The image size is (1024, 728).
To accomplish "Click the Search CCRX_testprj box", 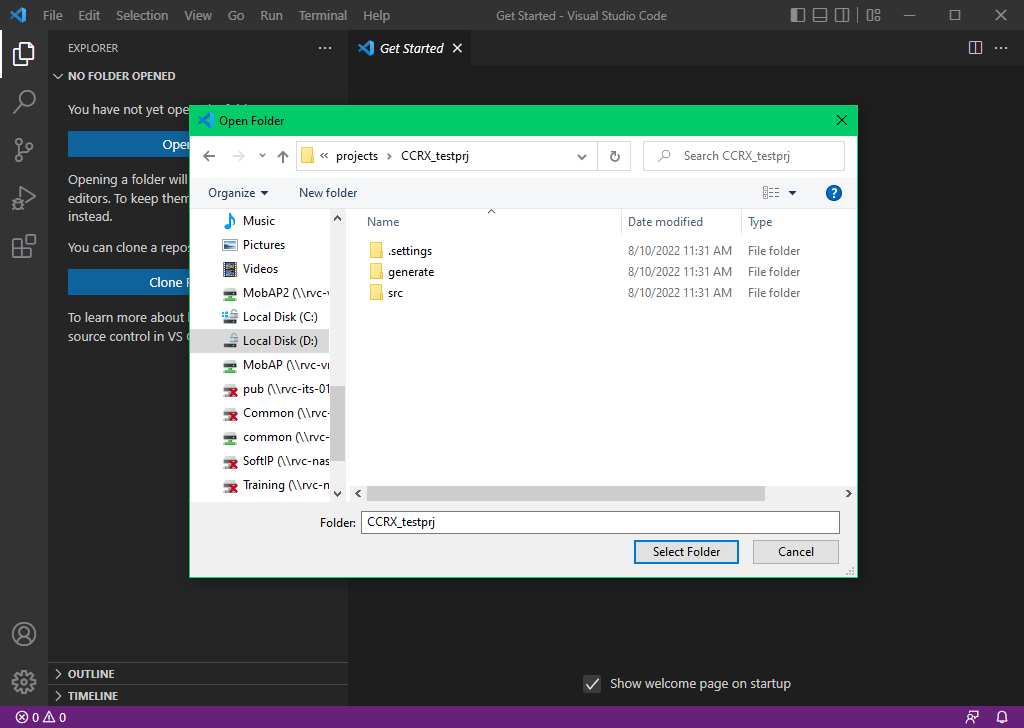I will pyautogui.click(x=743, y=156).
